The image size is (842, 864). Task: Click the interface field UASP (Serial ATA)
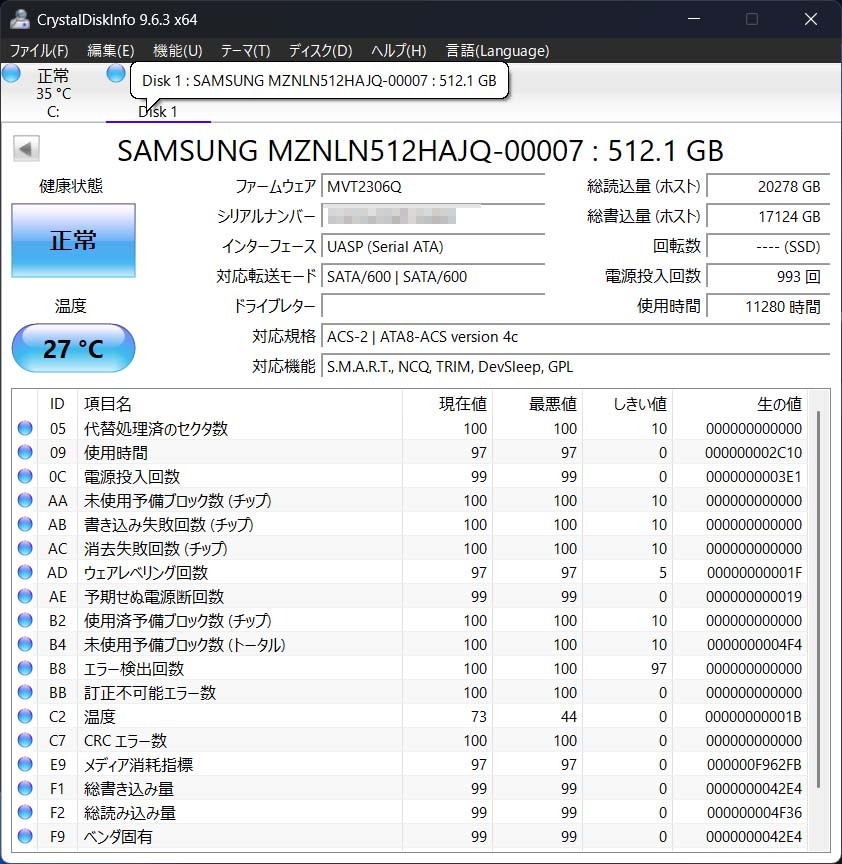(433, 246)
